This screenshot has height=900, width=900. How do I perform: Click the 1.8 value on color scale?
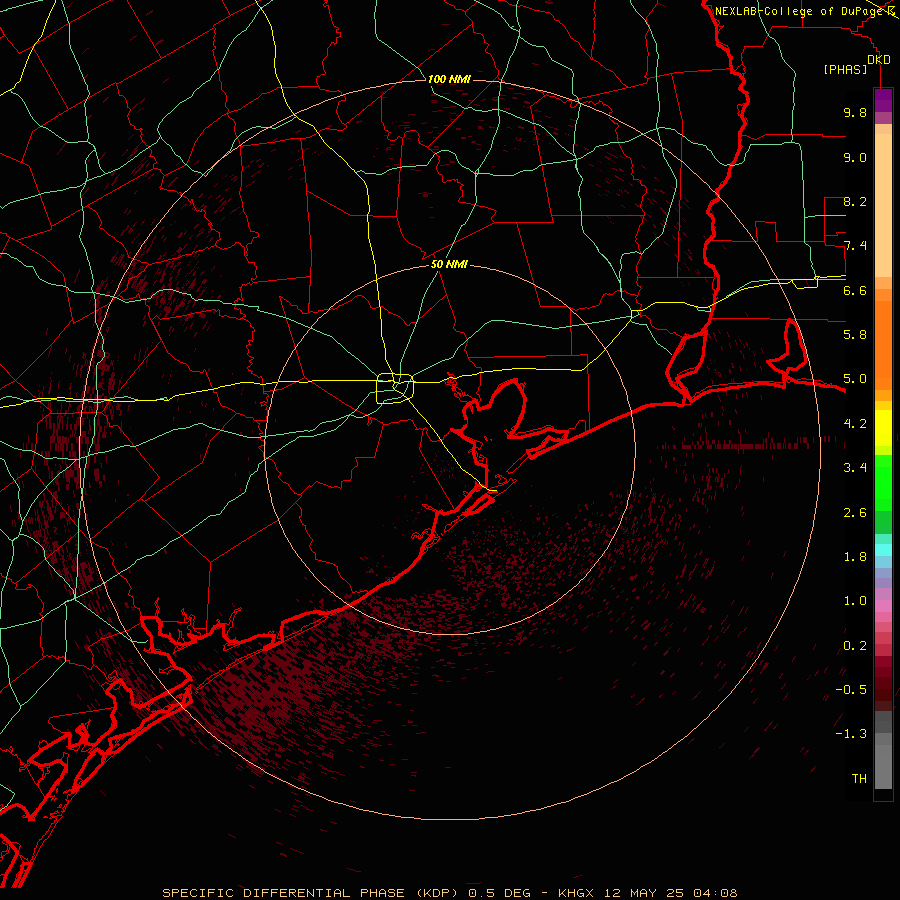click(855, 557)
